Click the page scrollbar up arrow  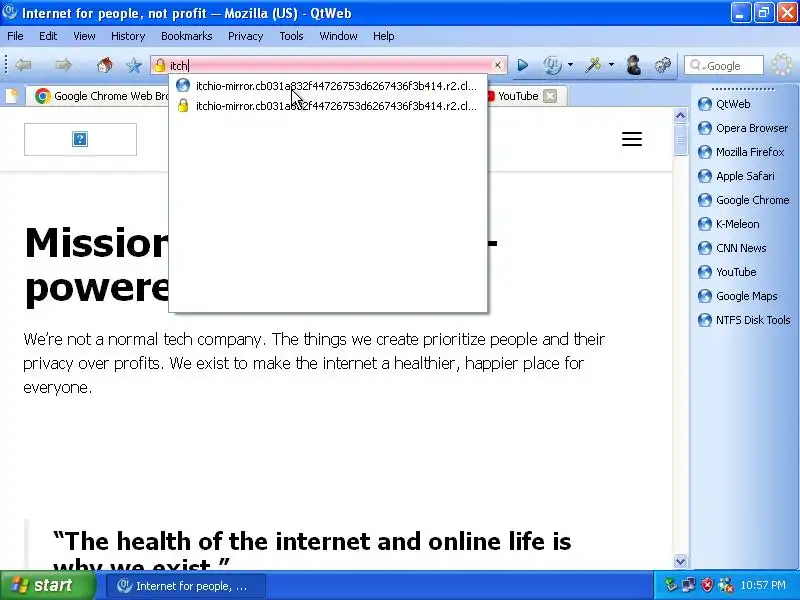tap(680, 116)
